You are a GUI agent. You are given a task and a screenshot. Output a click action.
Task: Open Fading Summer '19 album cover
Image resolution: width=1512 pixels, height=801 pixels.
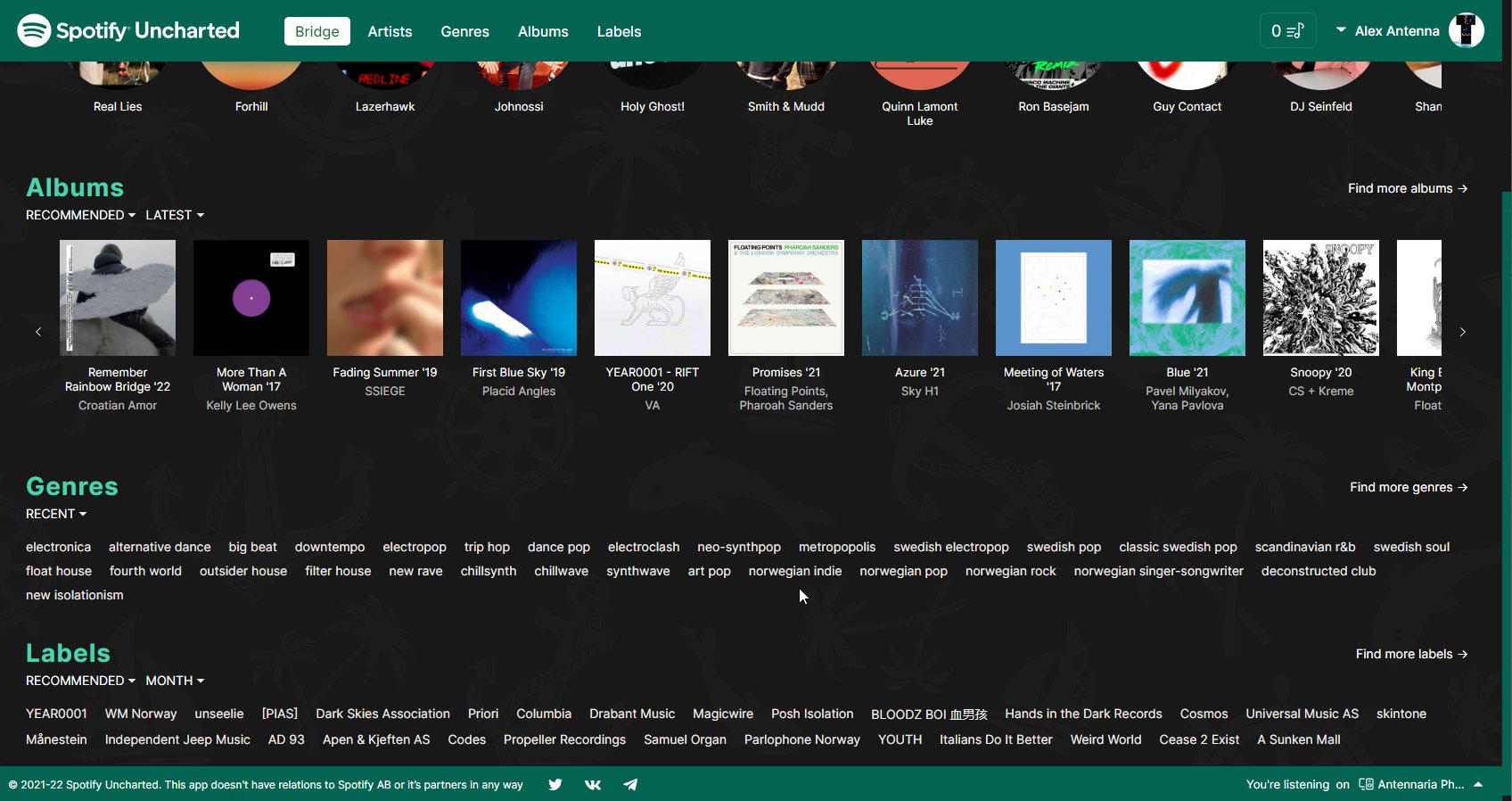(x=385, y=298)
